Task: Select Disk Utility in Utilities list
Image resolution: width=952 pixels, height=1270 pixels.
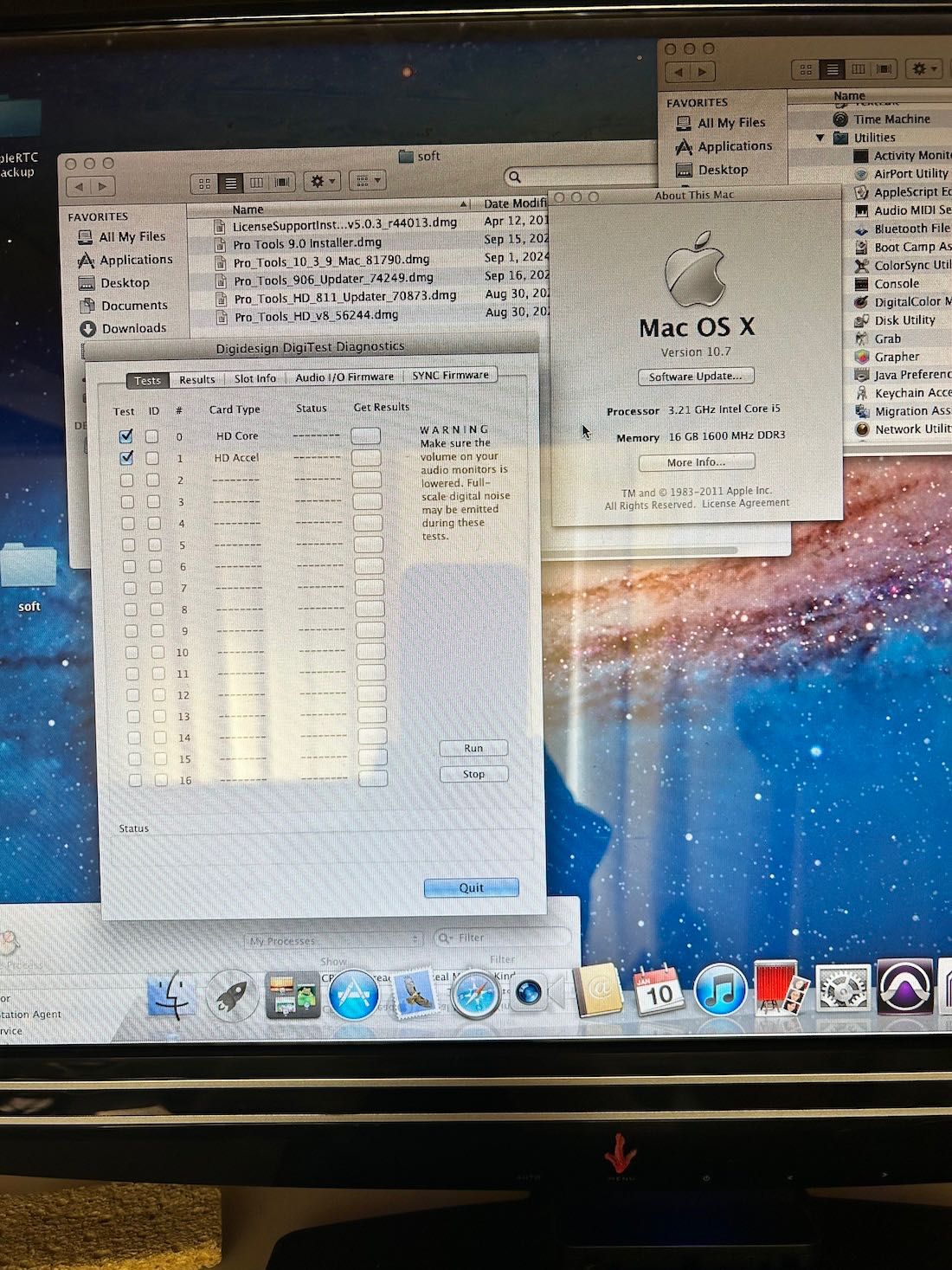Action: [904, 319]
